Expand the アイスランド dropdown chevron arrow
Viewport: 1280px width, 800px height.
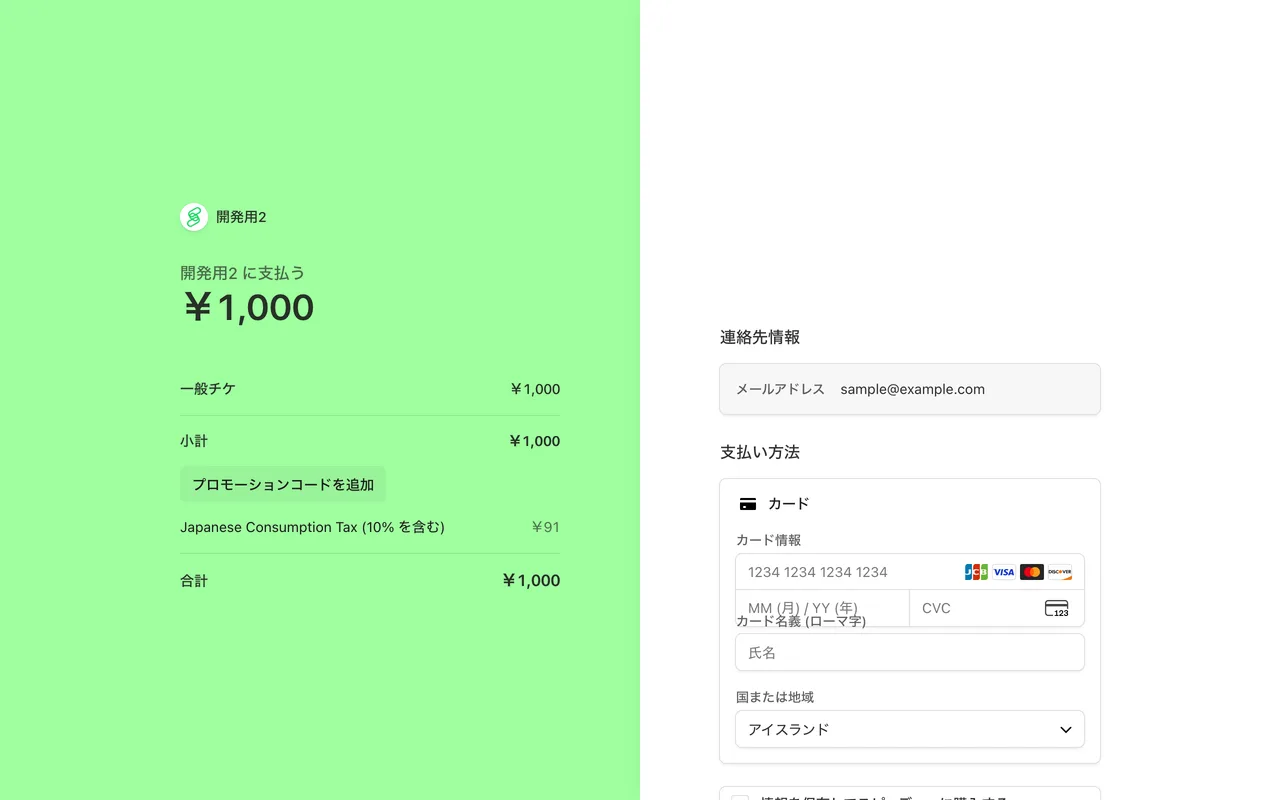click(1066, 730)
